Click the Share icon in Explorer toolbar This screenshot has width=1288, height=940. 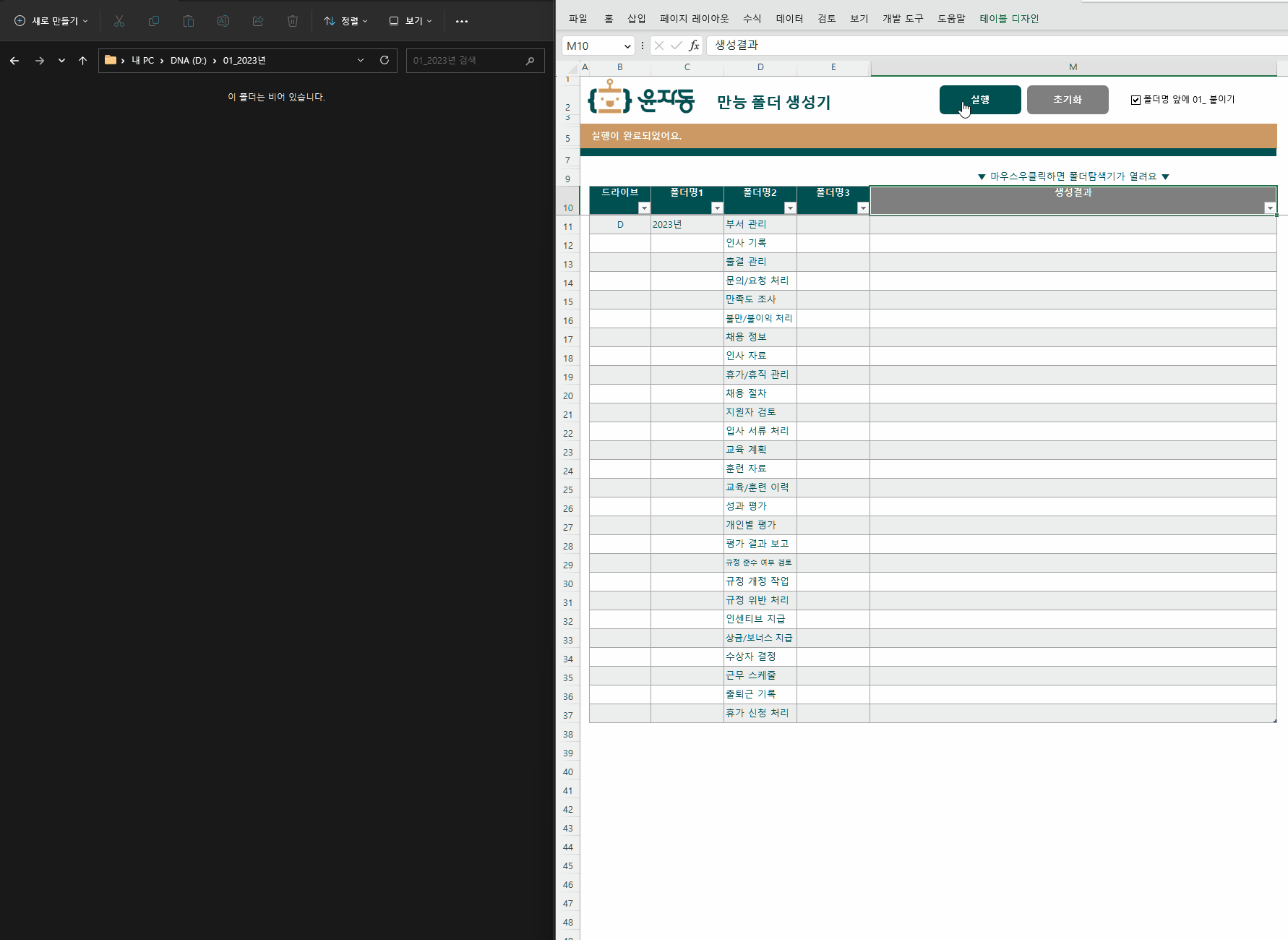[258, 21]
